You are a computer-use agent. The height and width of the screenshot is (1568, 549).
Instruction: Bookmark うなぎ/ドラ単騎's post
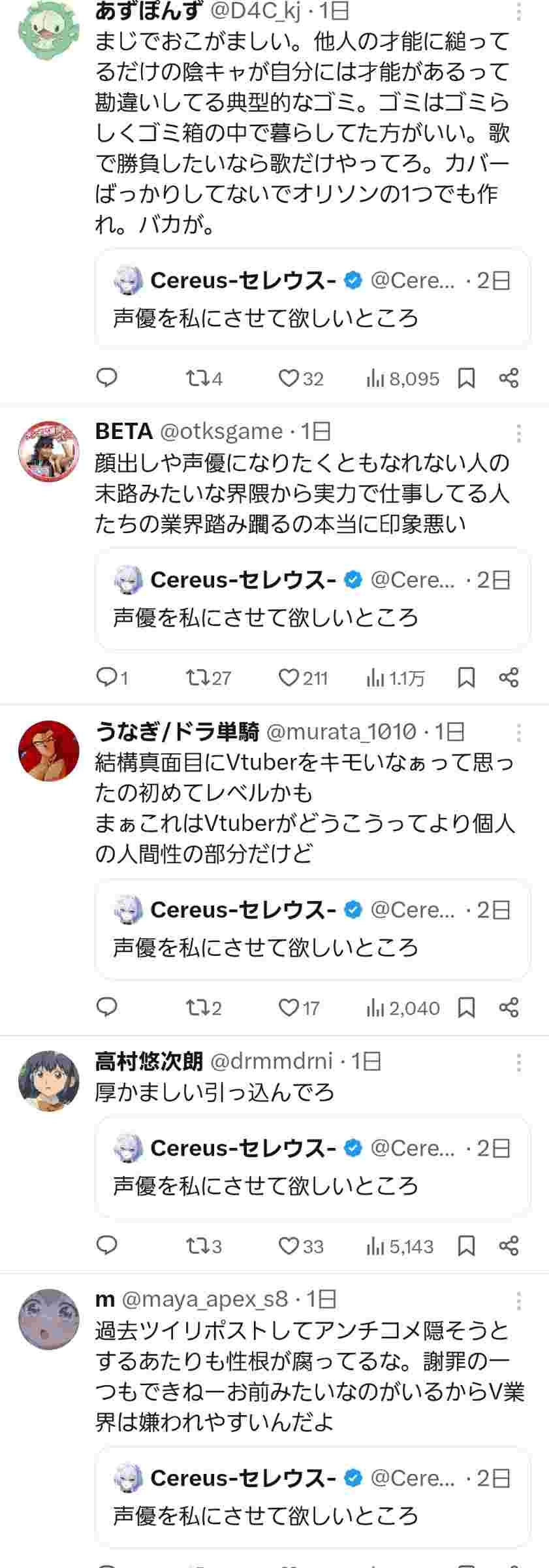(x=466, y=1007)
